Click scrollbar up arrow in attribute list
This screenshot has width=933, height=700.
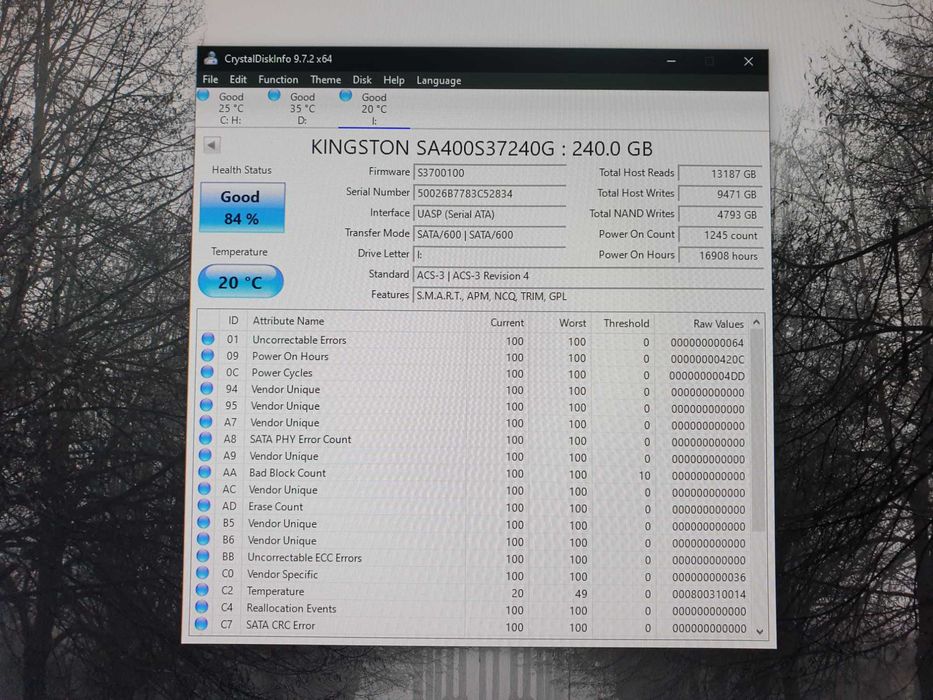(757, 323)
